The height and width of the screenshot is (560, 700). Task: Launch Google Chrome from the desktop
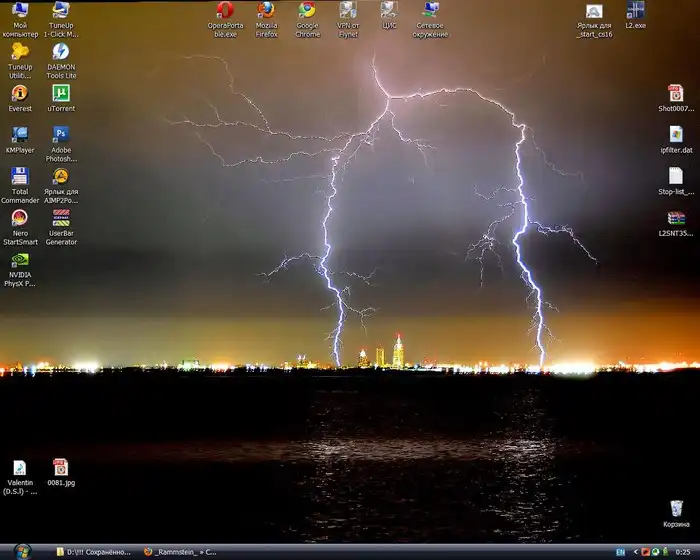307,11
